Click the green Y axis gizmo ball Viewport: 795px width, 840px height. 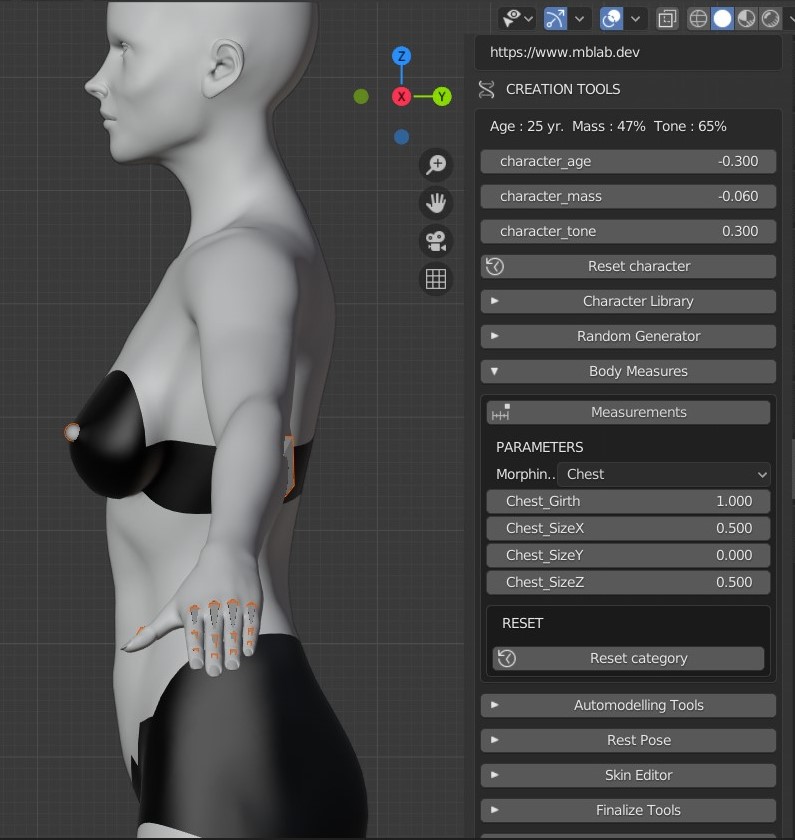pos(442,97)
